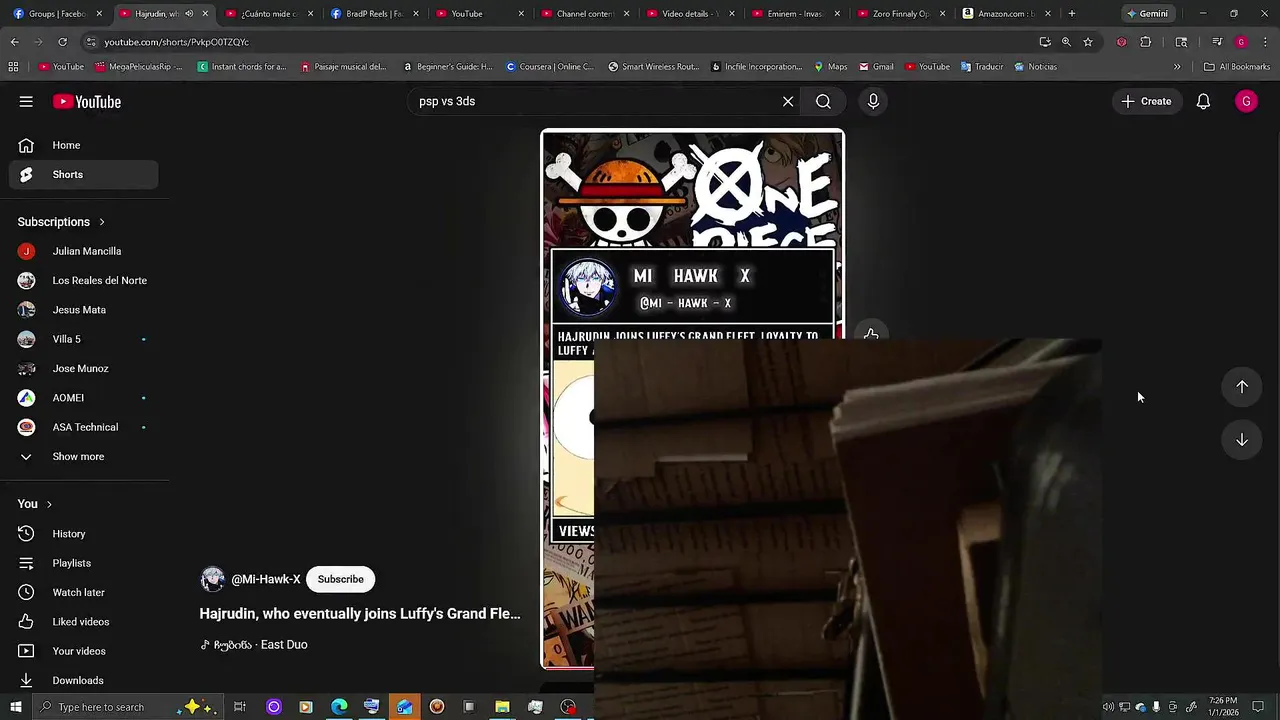Open the account avatar menu
The width and height of the screenshot is (1280, 720).
click(1246, 101)
